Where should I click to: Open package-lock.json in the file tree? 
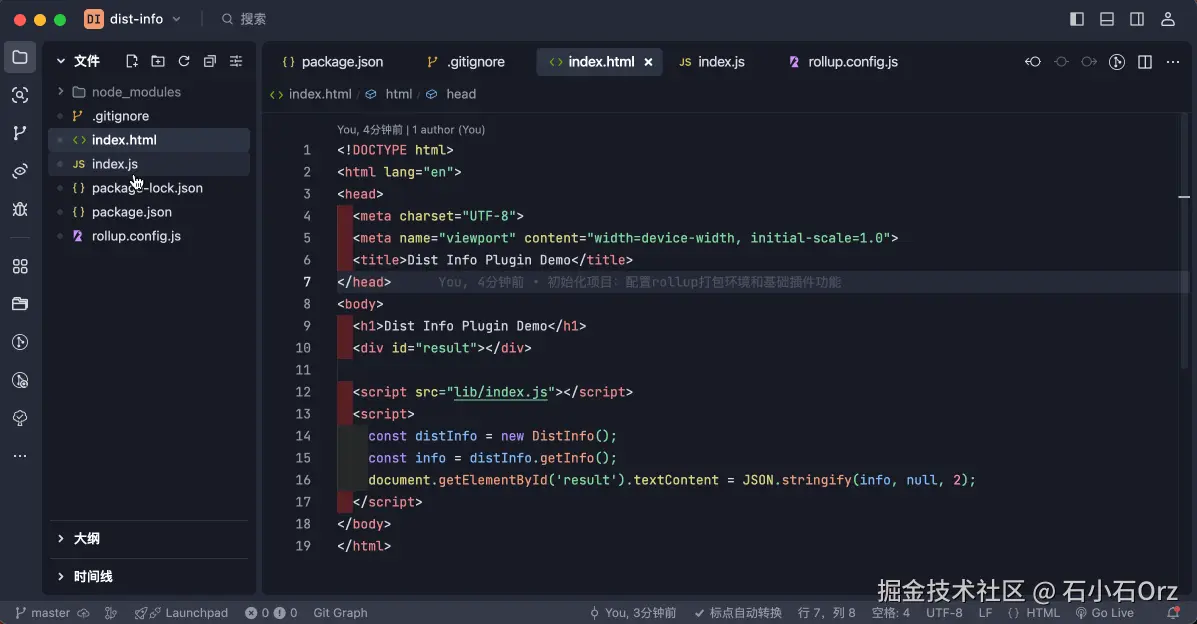click(x=149, y=188)
